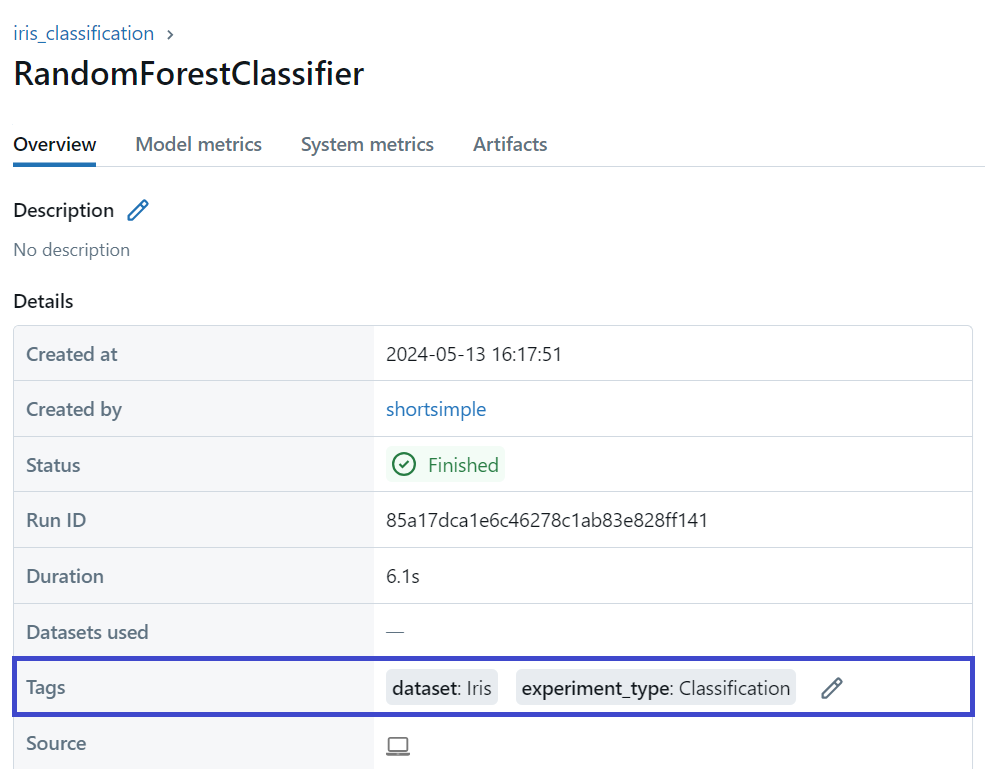Edit the run description with pencil icon
Viewport: 985px width, 769px height.
click(138, 210)
